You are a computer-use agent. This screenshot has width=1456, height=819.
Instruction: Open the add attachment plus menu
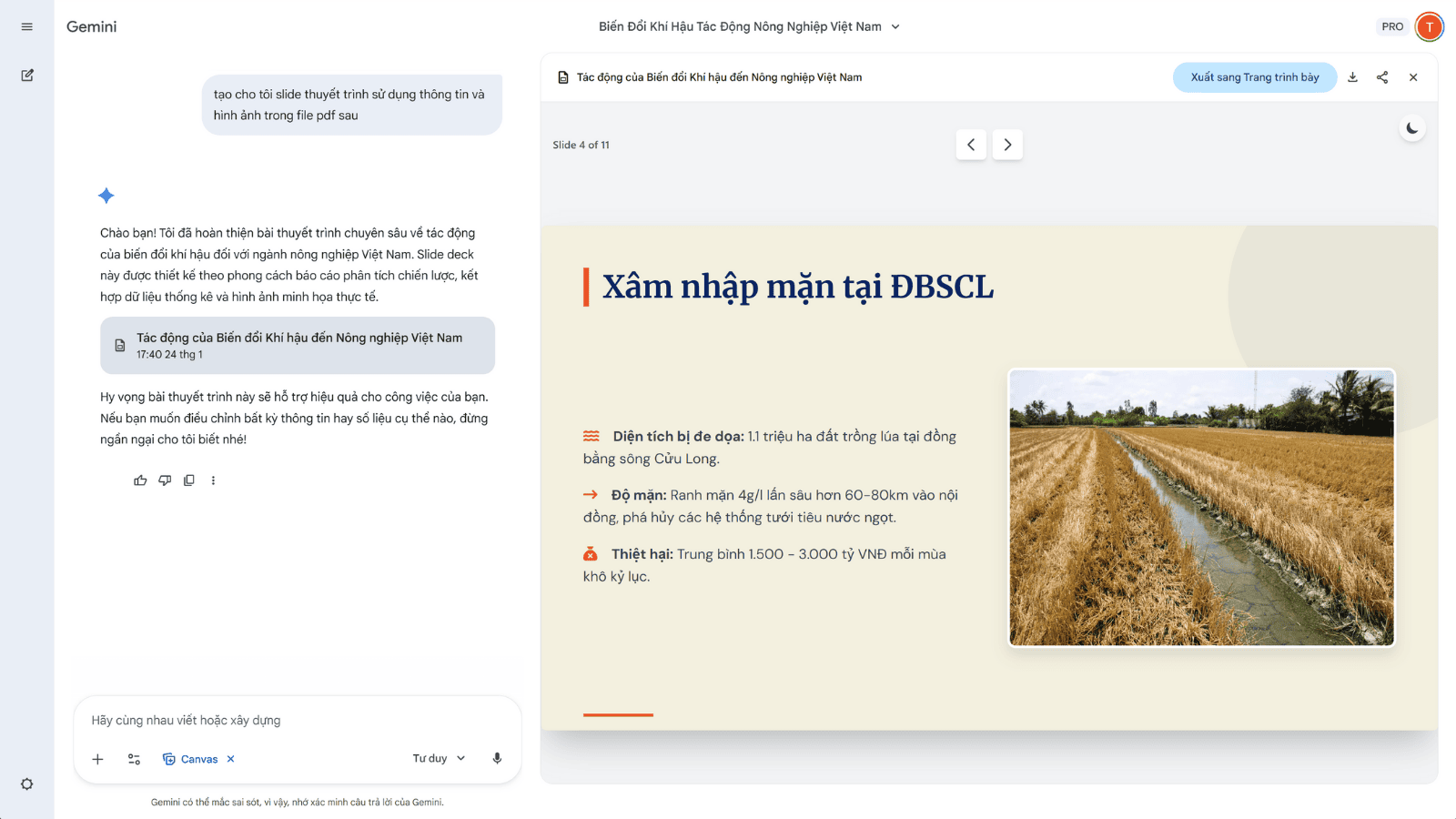[98, 759]
